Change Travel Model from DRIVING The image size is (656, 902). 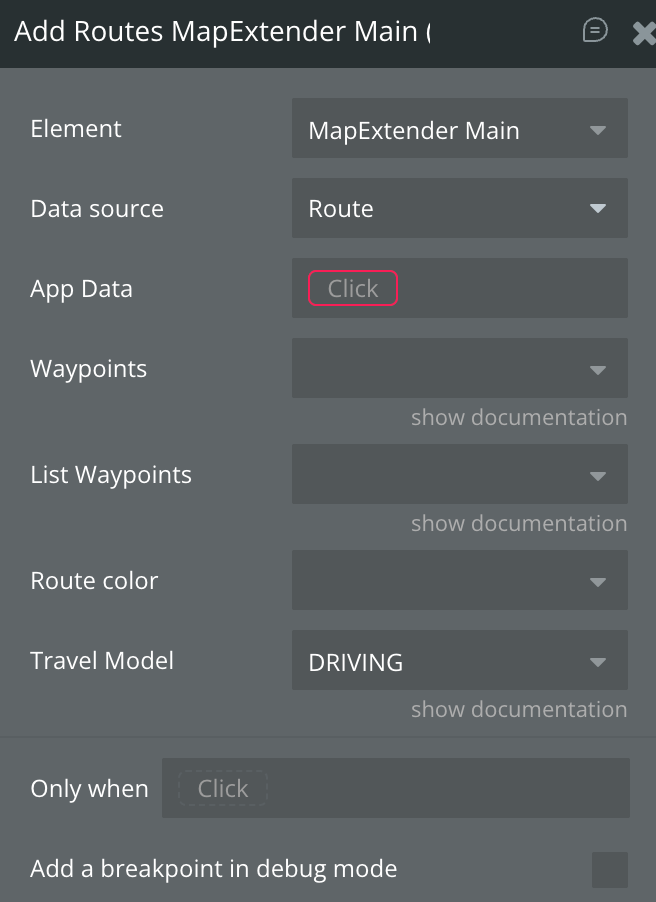click(x=459, y=661)
